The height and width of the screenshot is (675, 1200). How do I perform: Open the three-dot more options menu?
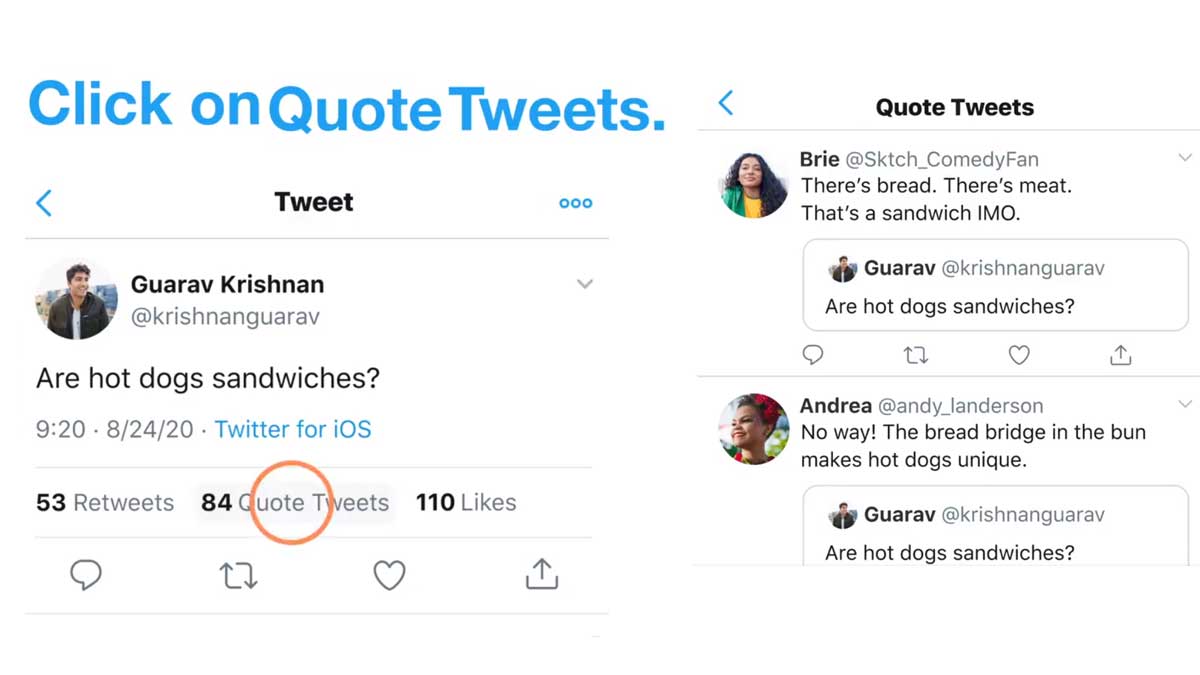coord(575,202)
